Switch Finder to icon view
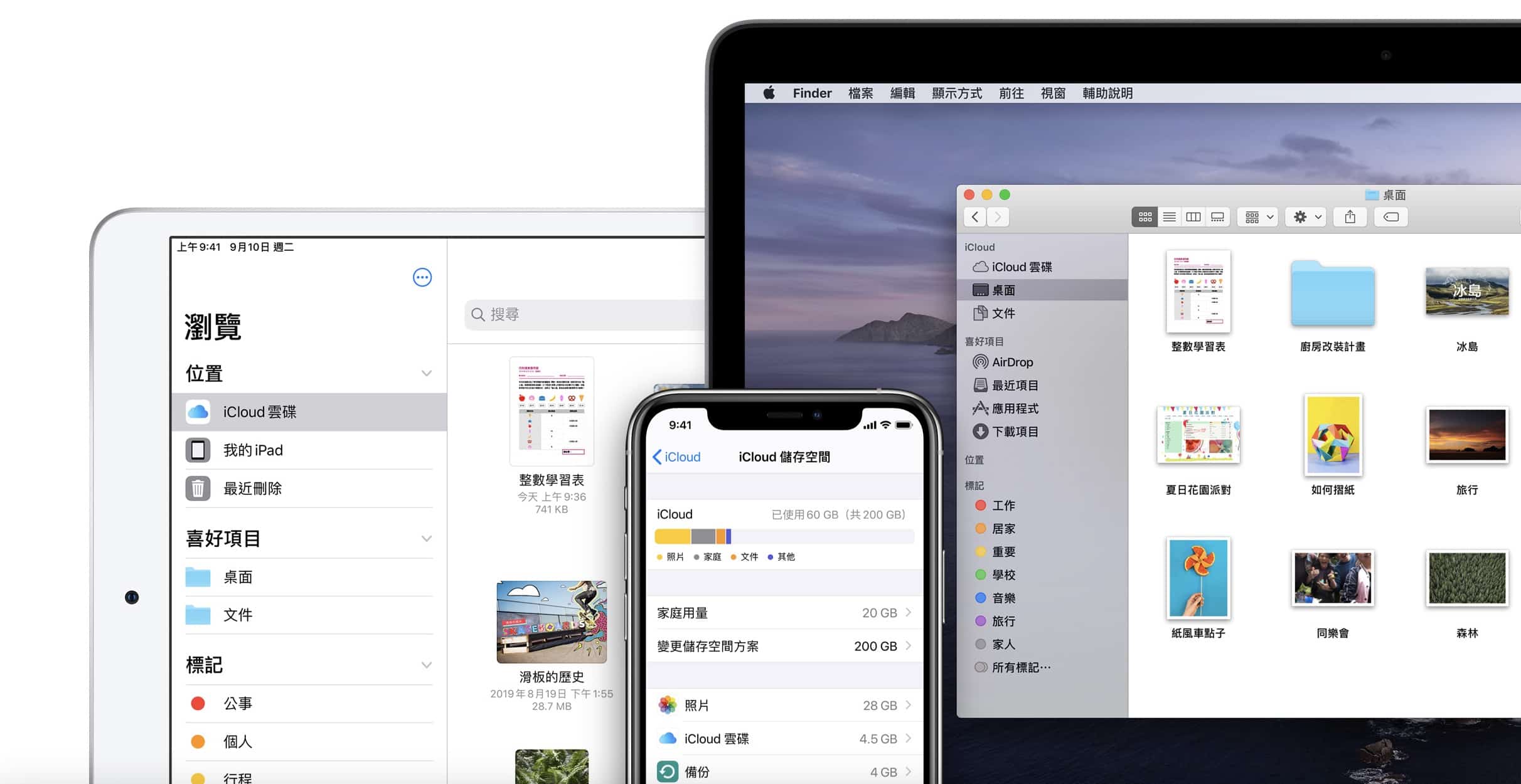This screenshot has width=1521, height=784. coord(1145,217)
